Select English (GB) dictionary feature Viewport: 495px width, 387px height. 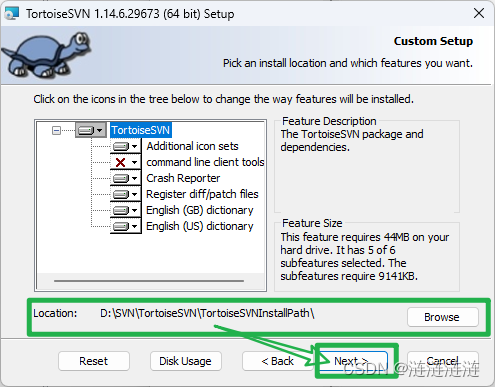click(200, 210)
